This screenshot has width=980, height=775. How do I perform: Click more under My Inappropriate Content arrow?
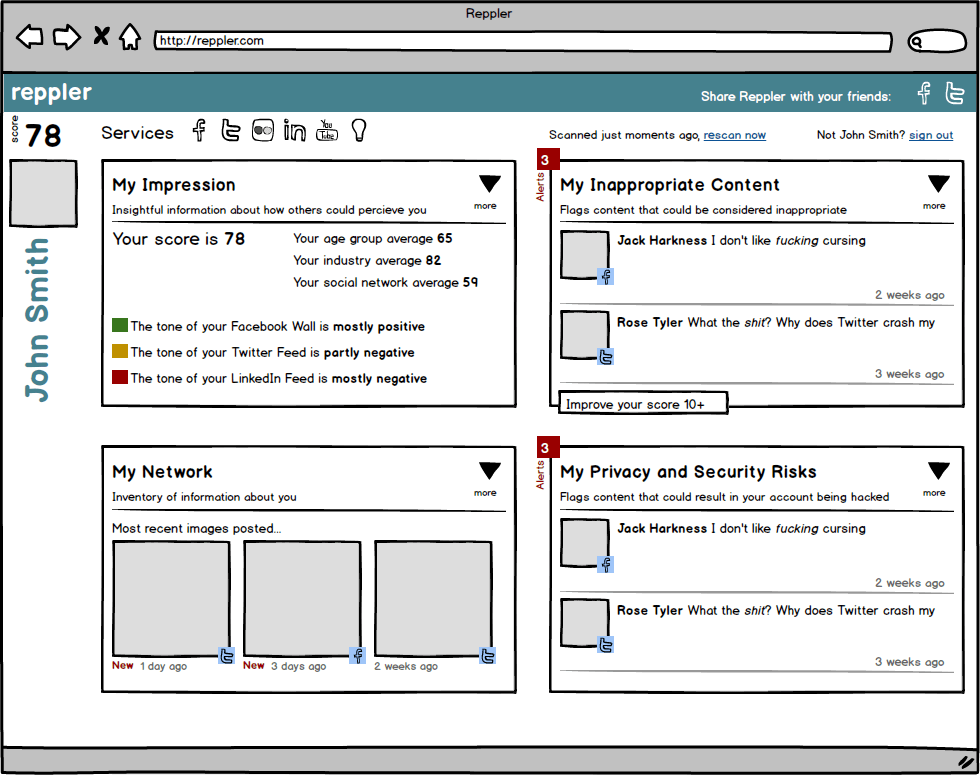click(934, 206)
